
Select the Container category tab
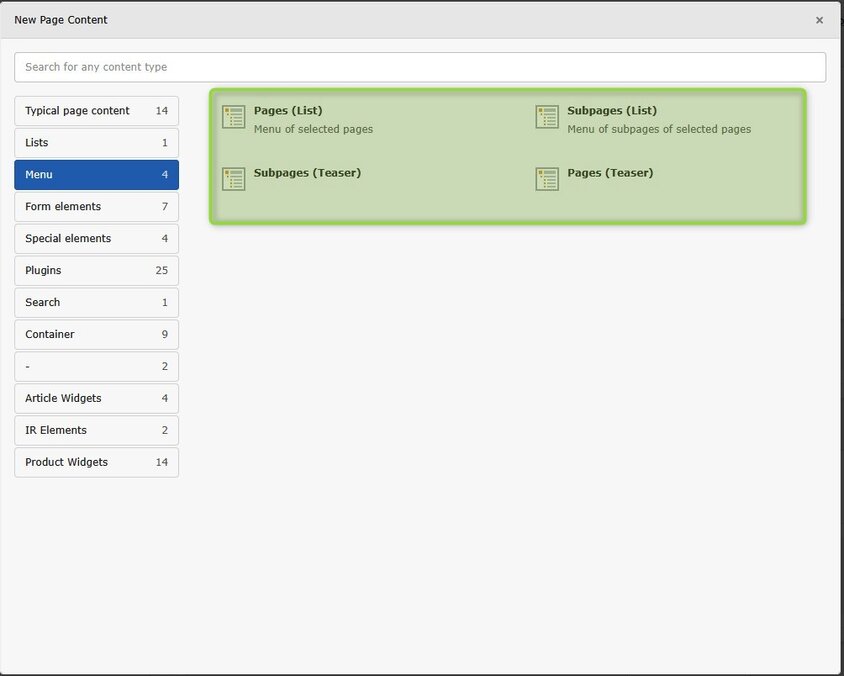pos(96,335)
